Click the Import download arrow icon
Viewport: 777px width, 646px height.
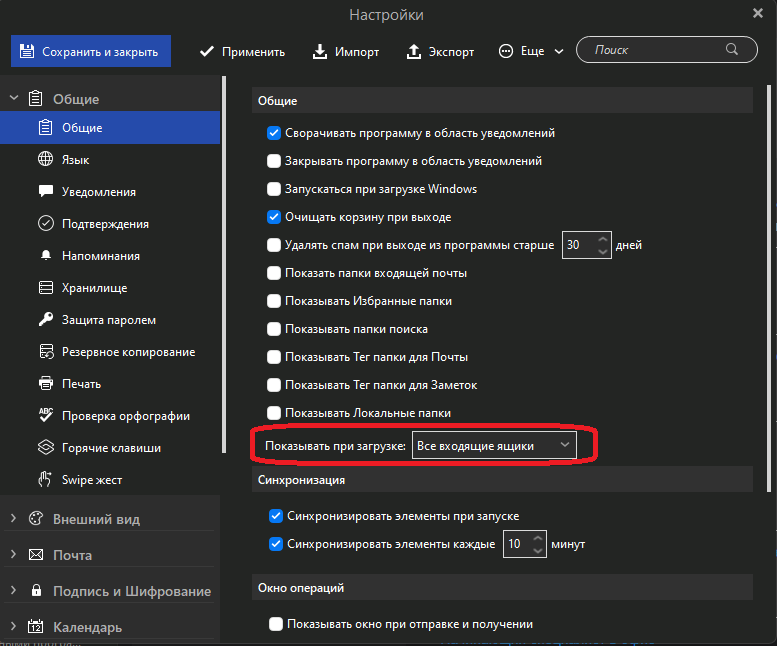[320, 52]
